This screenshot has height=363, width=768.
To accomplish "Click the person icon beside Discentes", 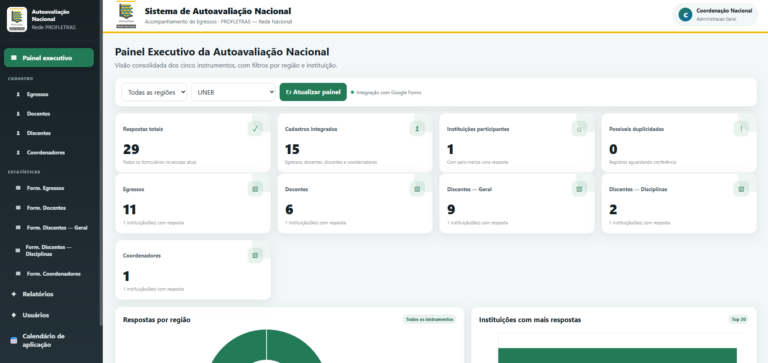I will click(18, 133).
